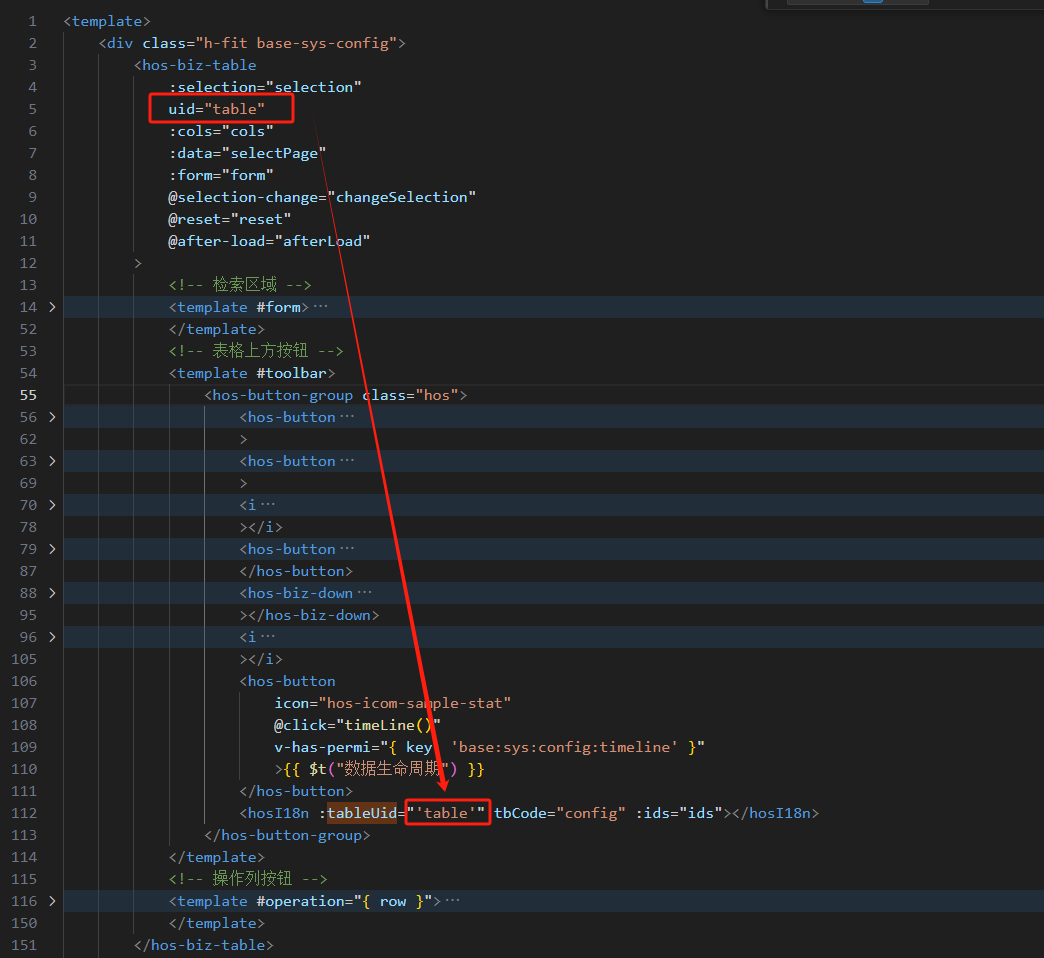This screenshot has height=958, width=1044.
Task: Unfold the template #operation block on line 116
Action: tap(52, 901)
